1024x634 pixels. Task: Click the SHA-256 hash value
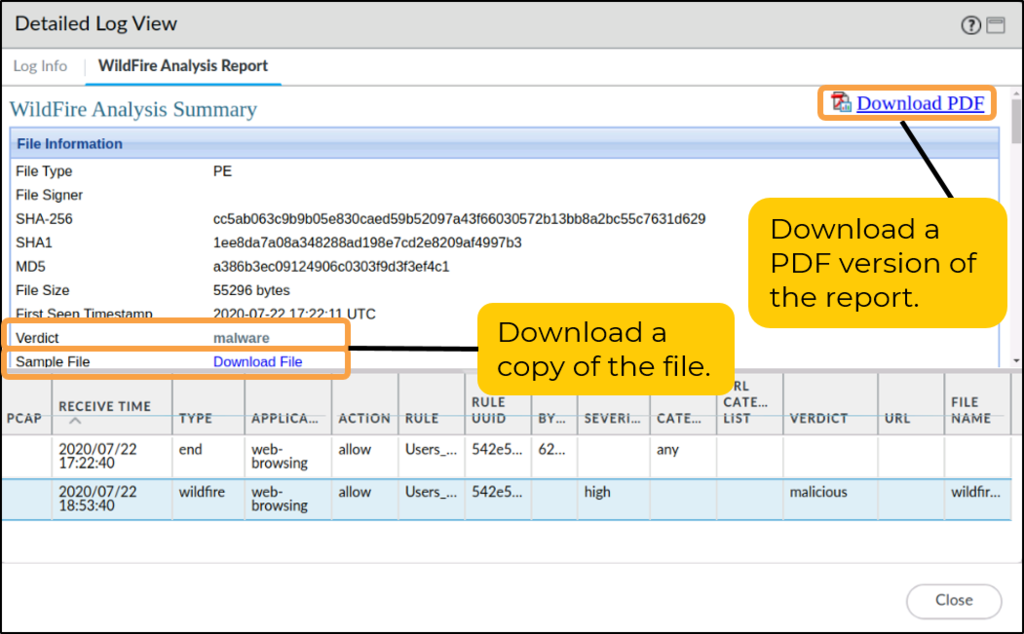[459, 219]
